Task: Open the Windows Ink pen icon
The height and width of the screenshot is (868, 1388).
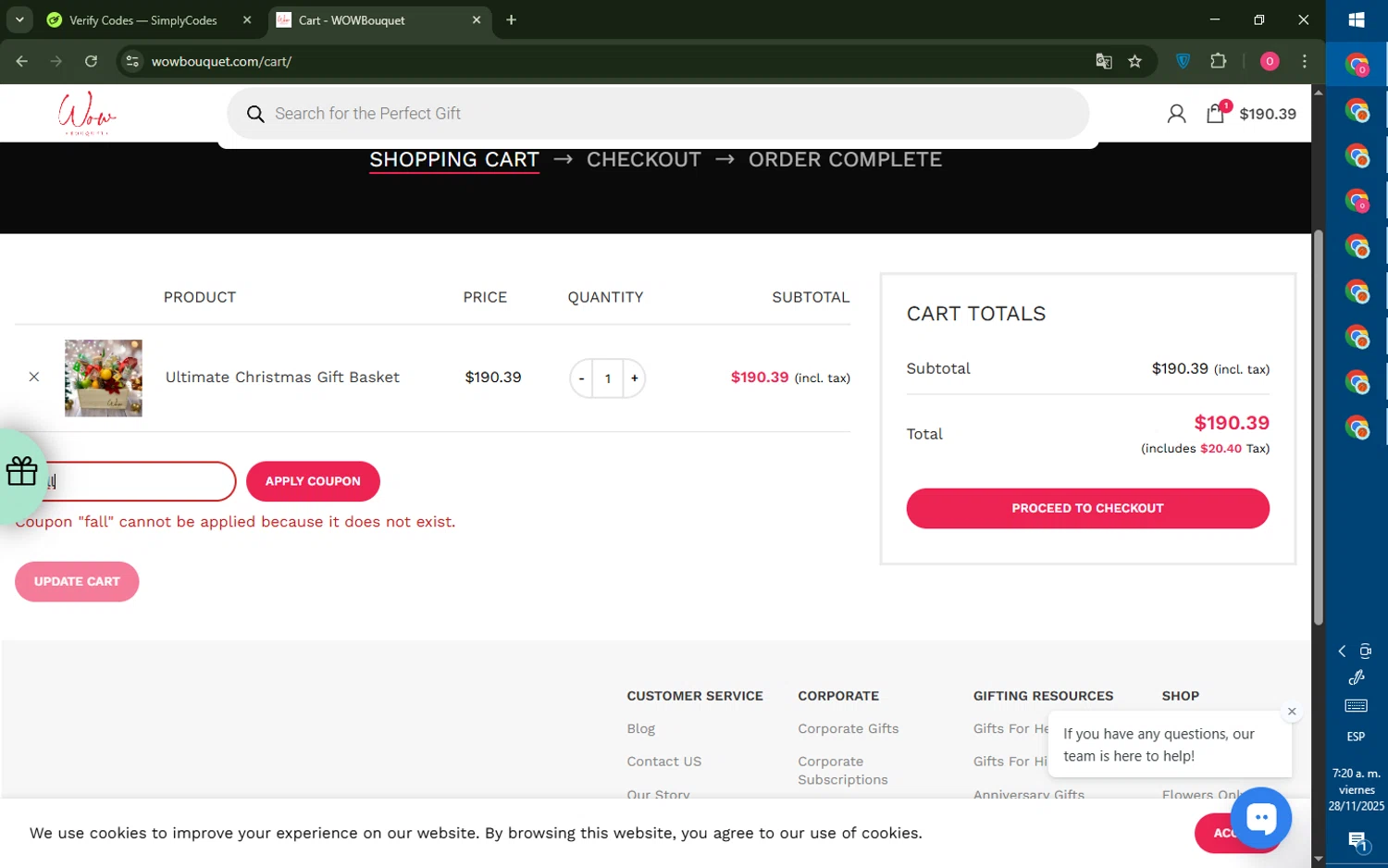Action: 1357,678
